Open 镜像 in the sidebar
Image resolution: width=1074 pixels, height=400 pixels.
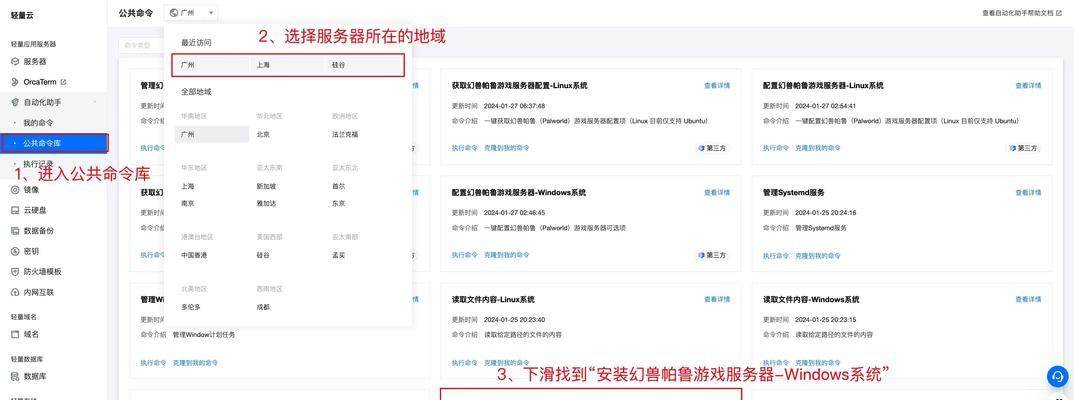[x=30, y=190]
